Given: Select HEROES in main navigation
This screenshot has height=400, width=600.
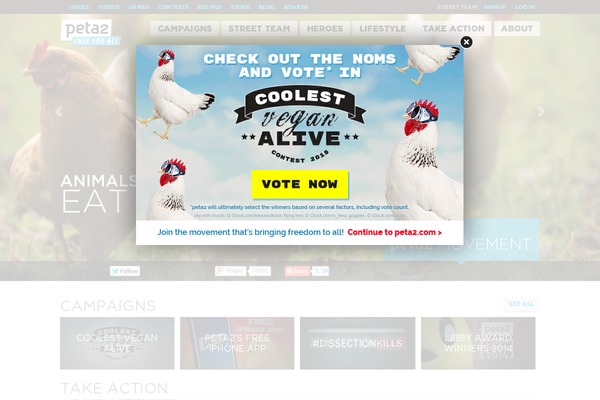Looking at the screenshot, I should pyautogui.click(x=325, y=29).
